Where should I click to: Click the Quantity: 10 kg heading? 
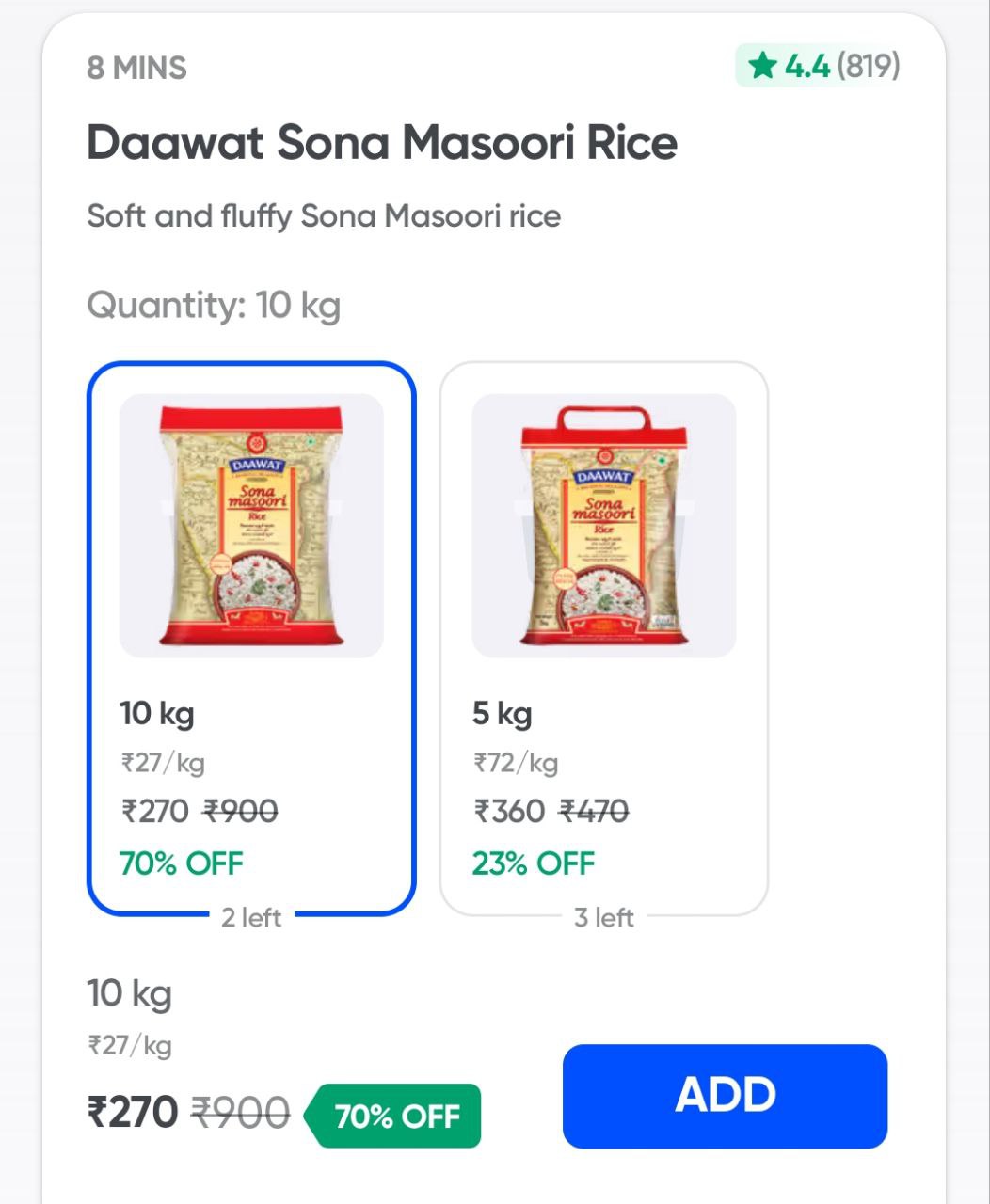pos(214,306)
